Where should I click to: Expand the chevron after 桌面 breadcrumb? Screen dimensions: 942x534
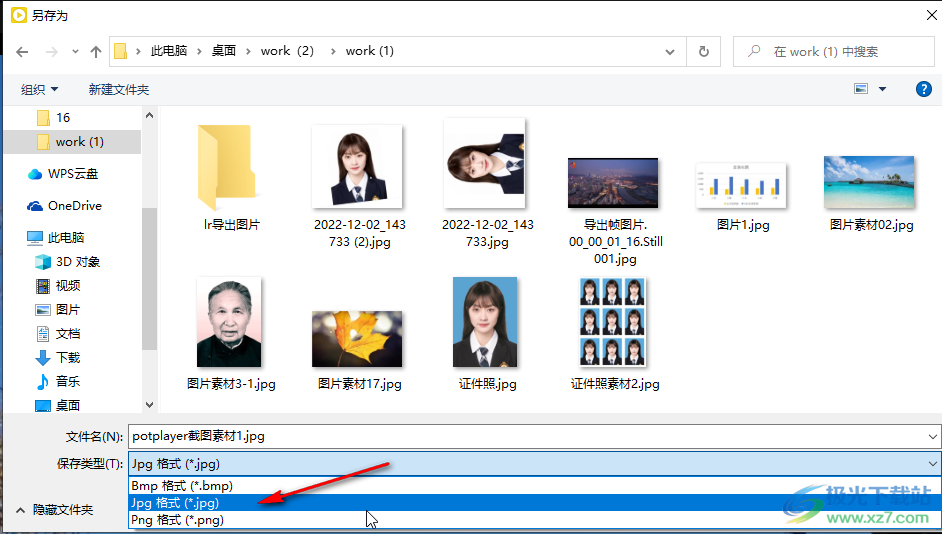click(x=248, y=52)
